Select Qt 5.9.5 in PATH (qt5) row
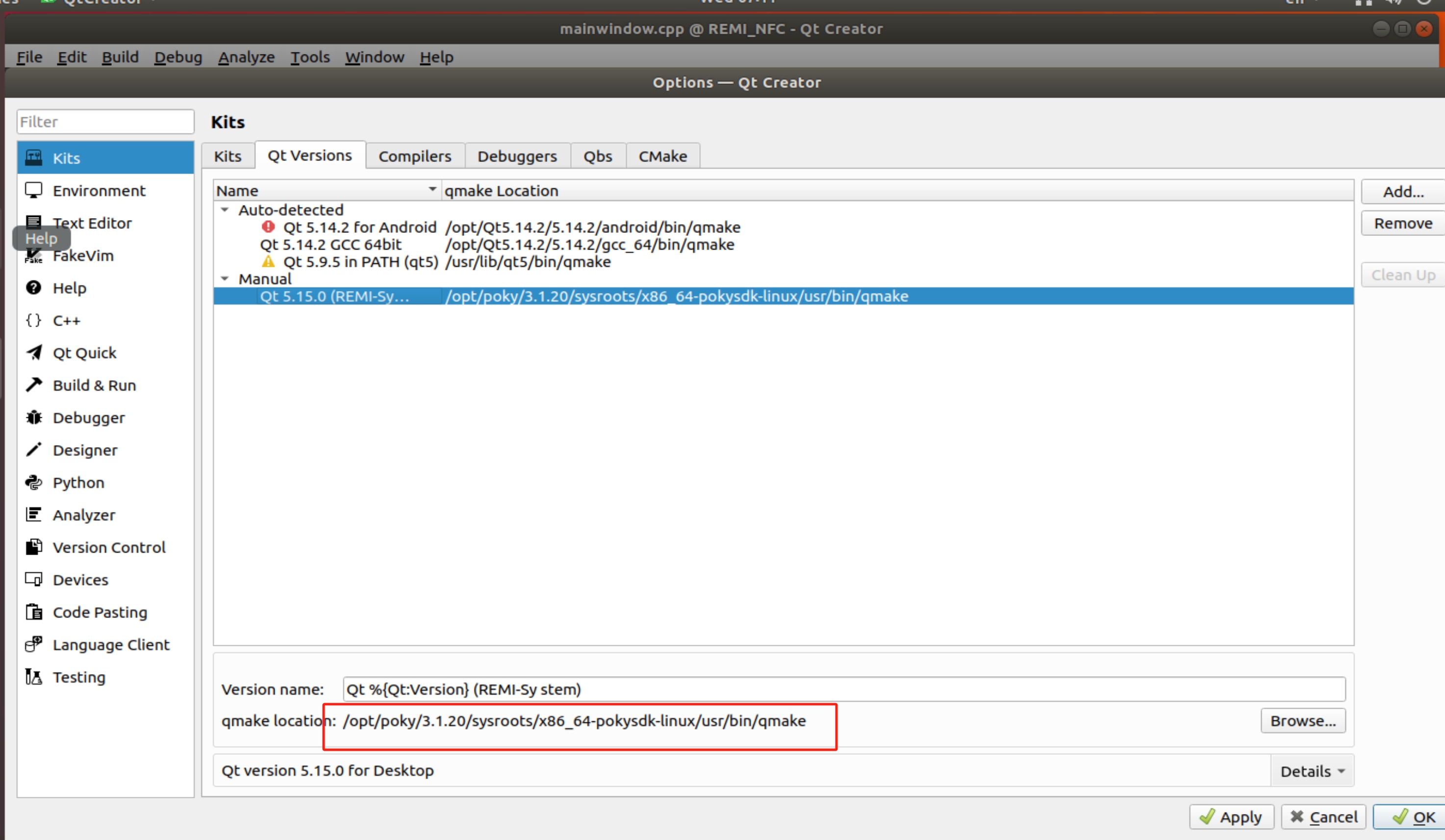 pos(783,261)
